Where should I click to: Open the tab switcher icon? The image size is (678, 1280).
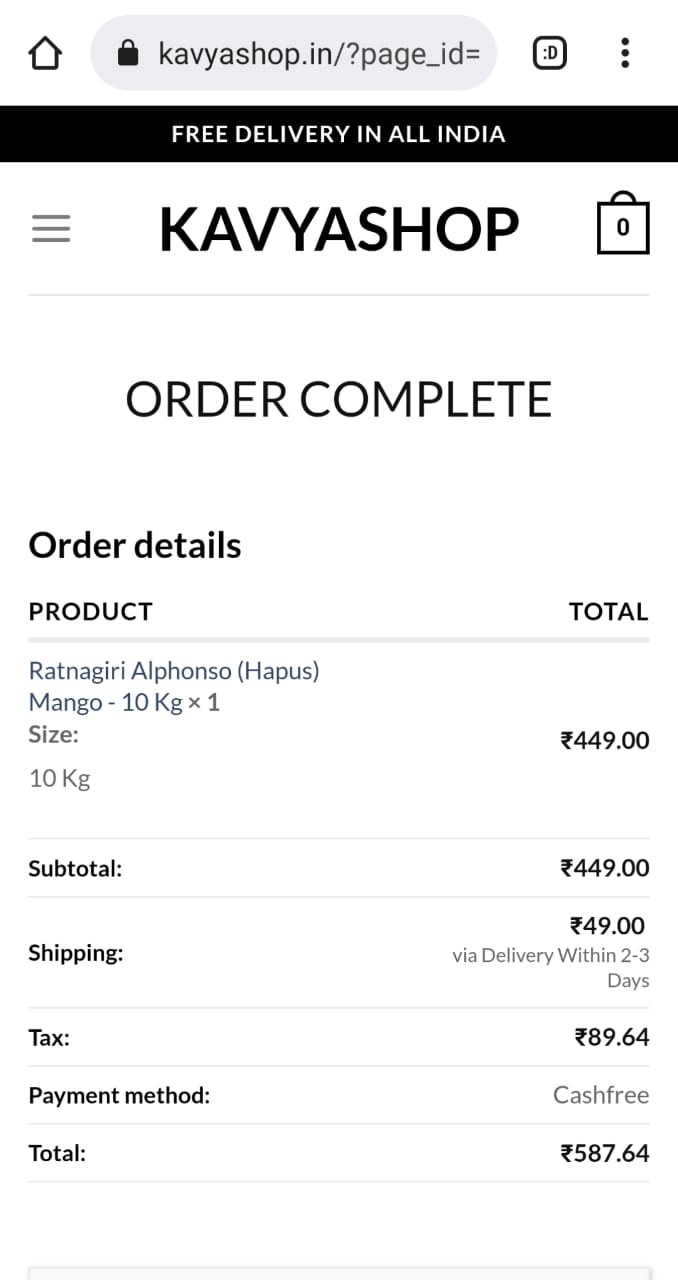(549, 53)
